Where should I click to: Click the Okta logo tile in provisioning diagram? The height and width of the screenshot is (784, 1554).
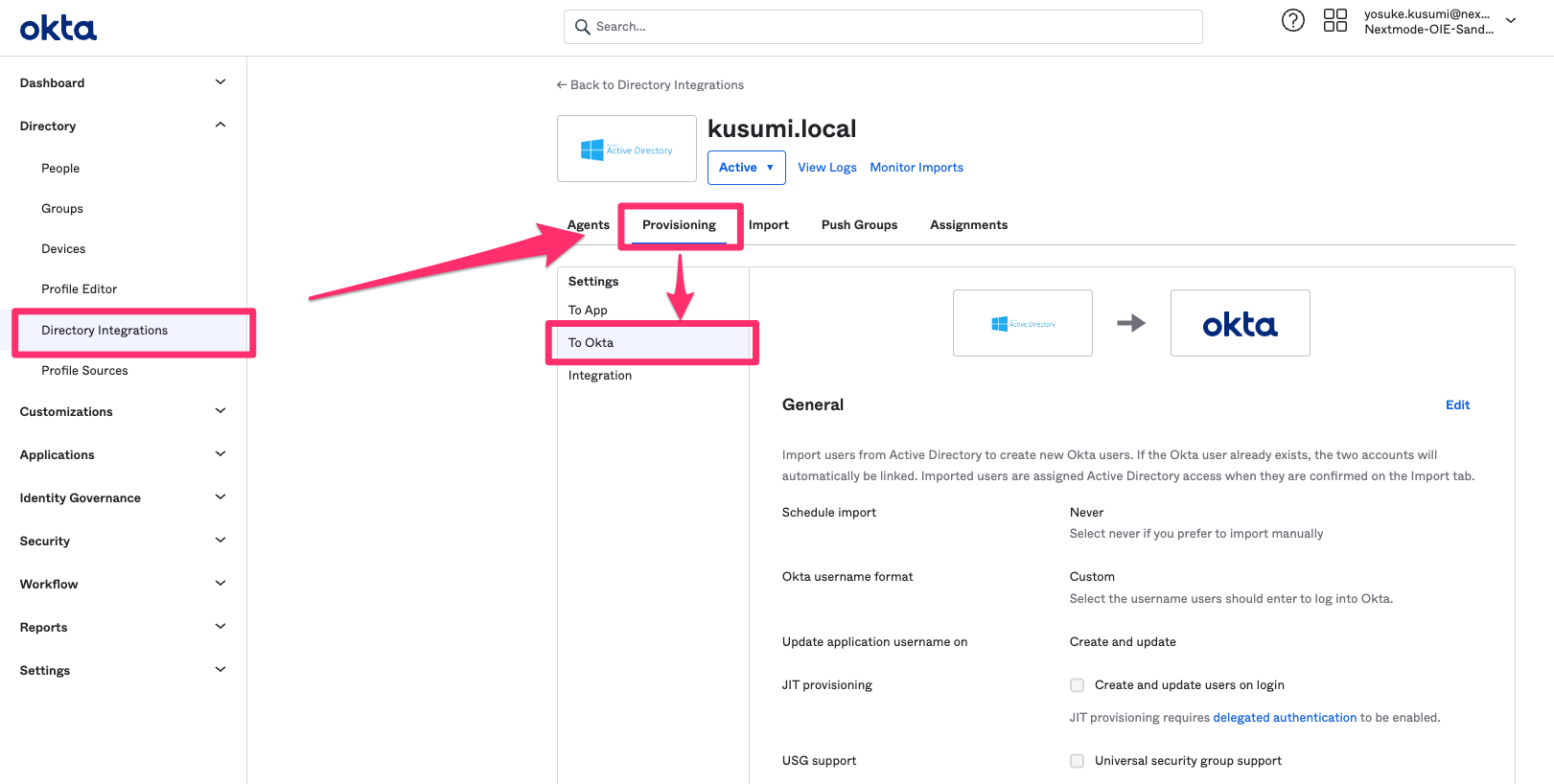[1240, 324]
